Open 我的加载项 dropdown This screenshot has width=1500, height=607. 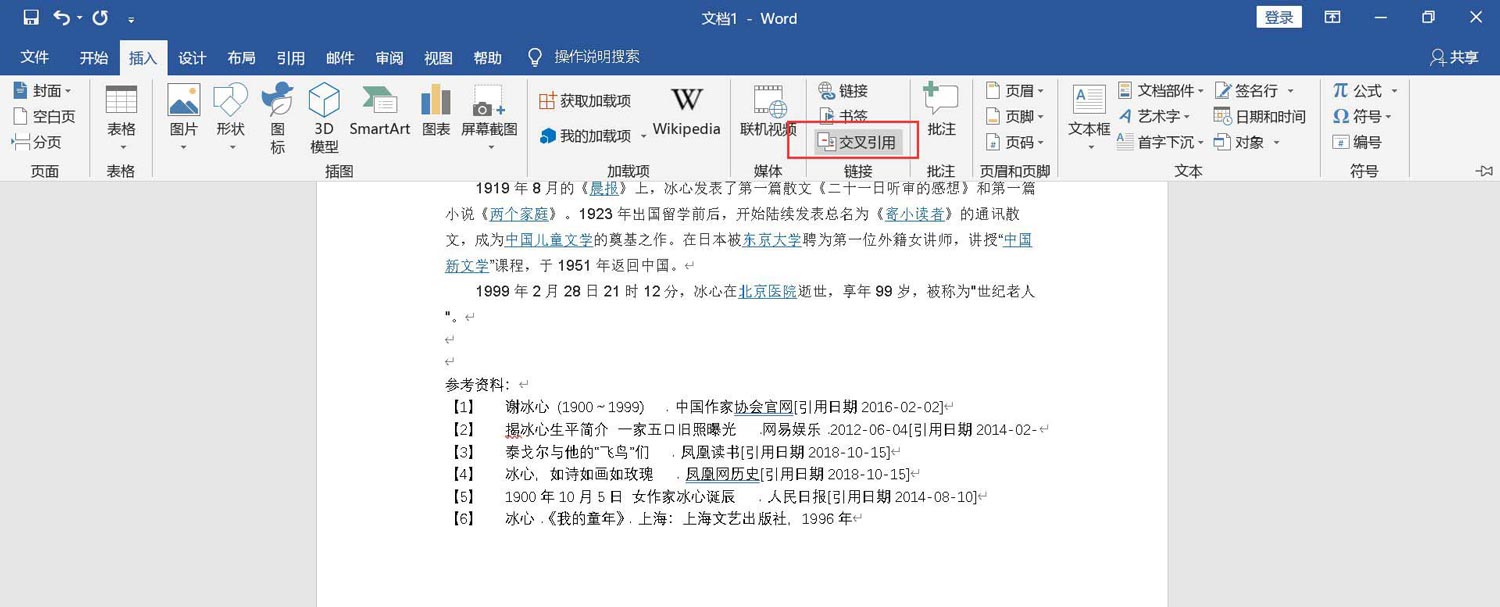point(592,135)
